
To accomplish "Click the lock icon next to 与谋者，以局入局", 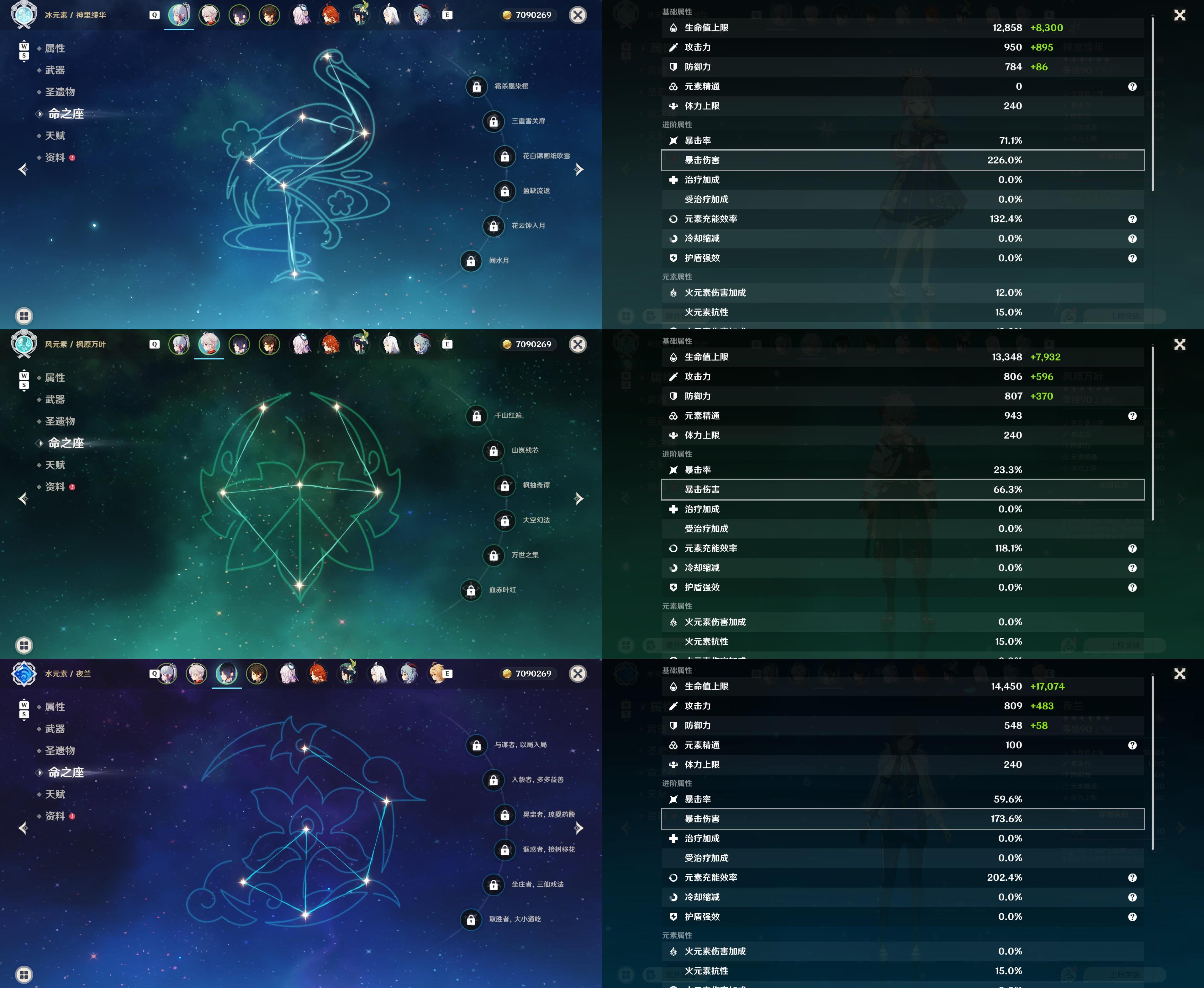I will 476,745.
